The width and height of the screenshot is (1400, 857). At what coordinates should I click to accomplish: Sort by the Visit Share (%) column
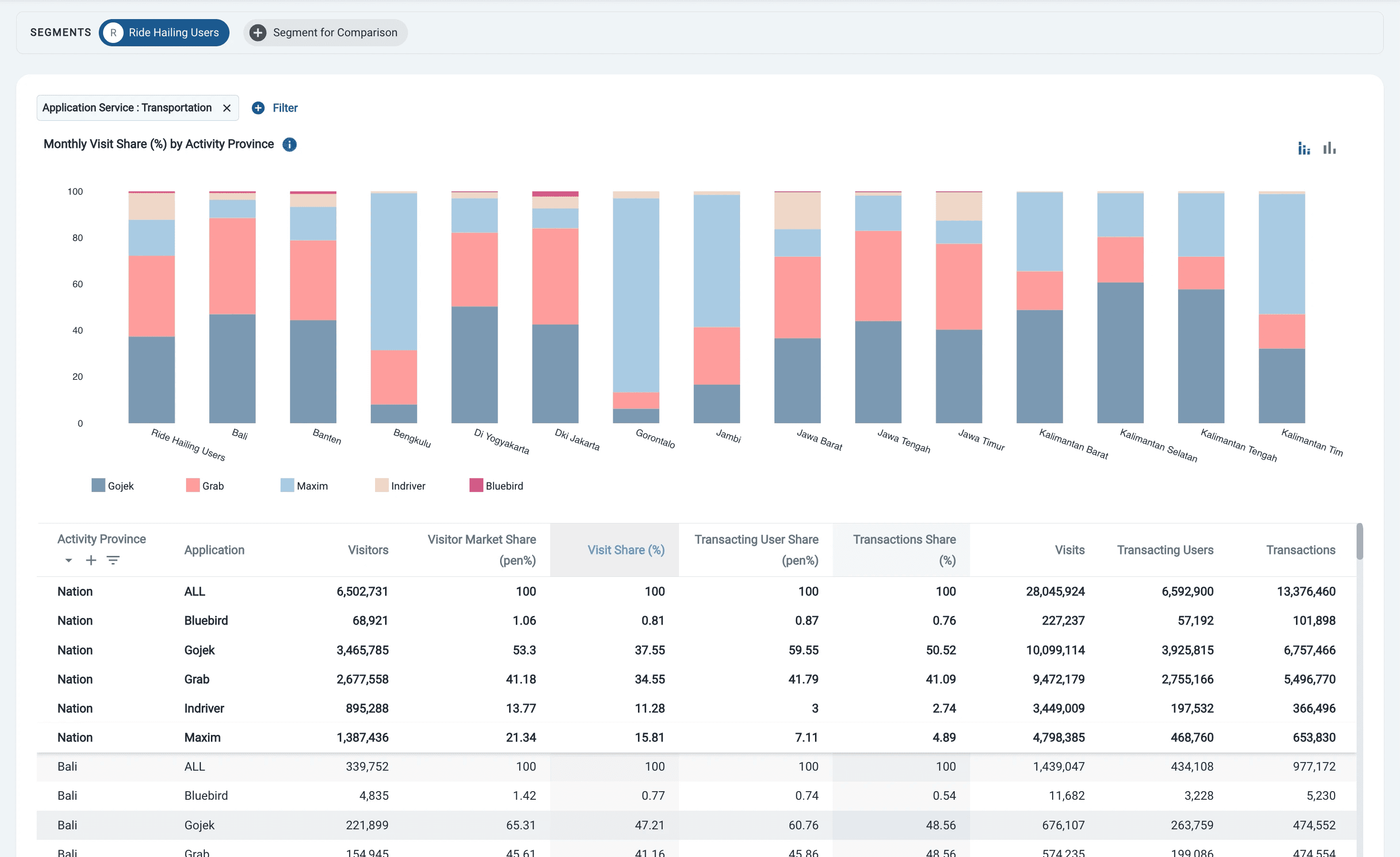pyautogui.click(x=626, y=550)
